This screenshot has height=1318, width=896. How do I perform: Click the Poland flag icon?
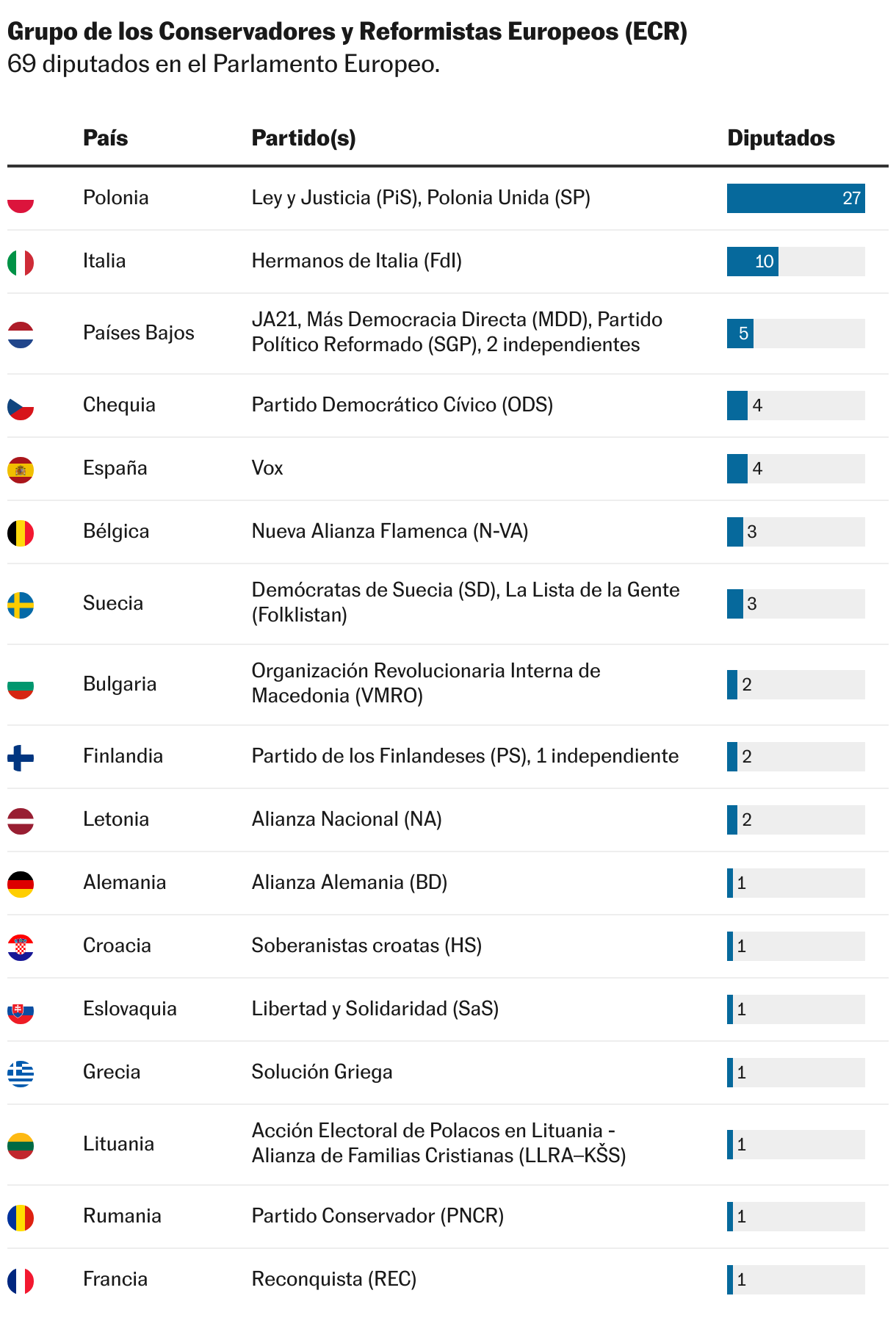click(x=21, y=199)
